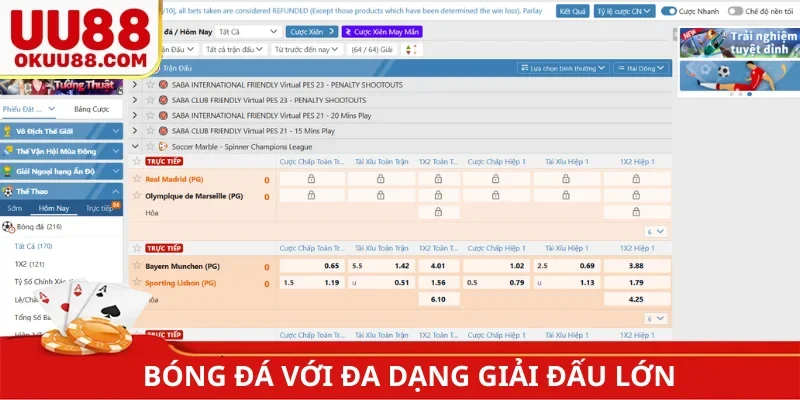Click the Cược Xiên button
Screen dimensions: 800x400
(x=312, y=32)
